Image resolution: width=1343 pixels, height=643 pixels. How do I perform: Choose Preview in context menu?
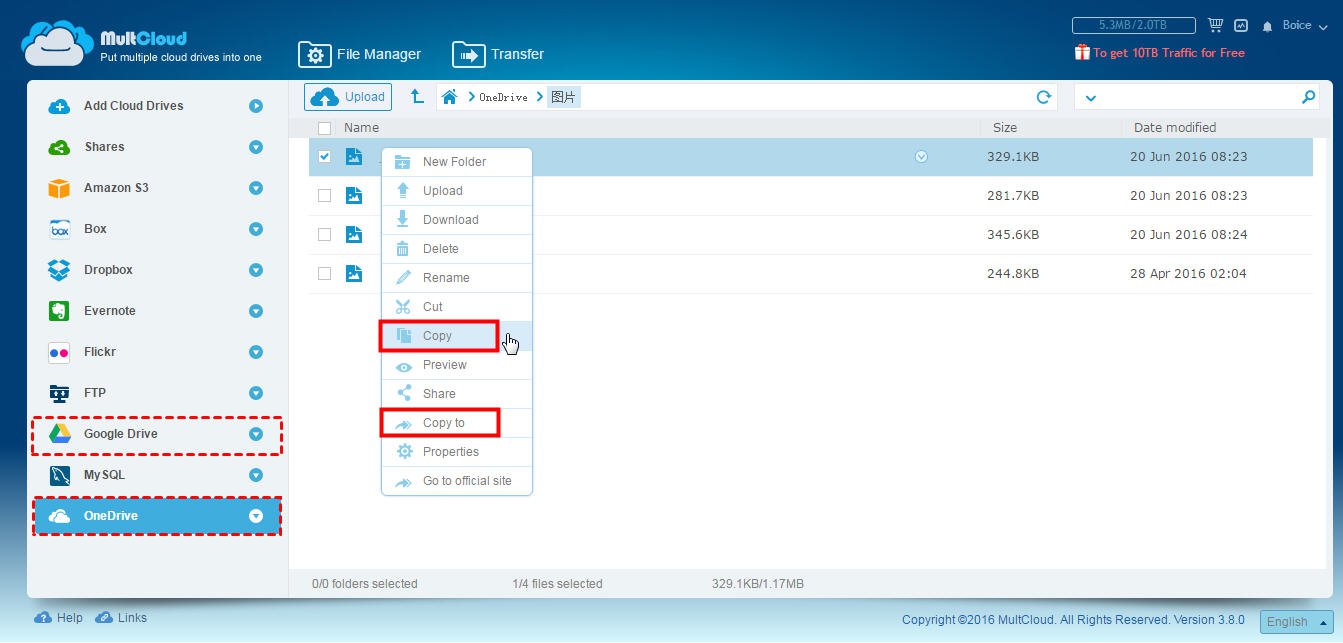pos(457,365)
